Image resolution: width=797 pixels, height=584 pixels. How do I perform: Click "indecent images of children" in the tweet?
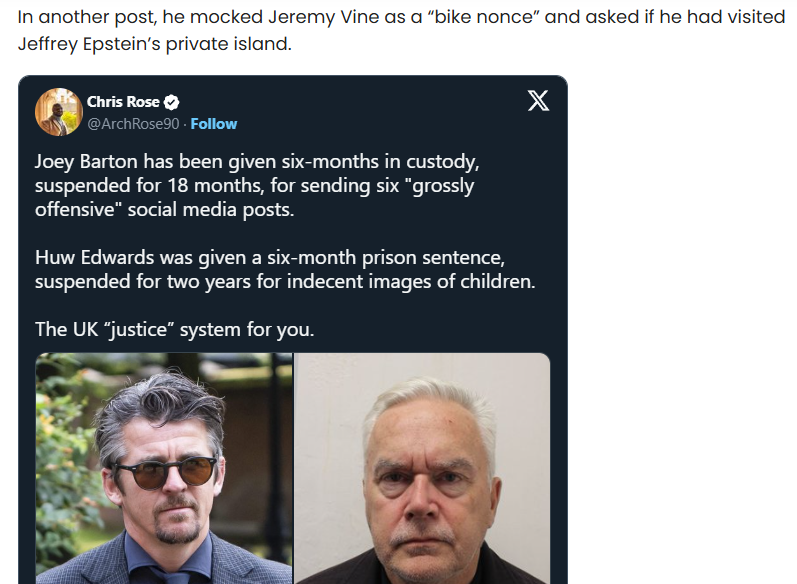click(x=411, y=281)
